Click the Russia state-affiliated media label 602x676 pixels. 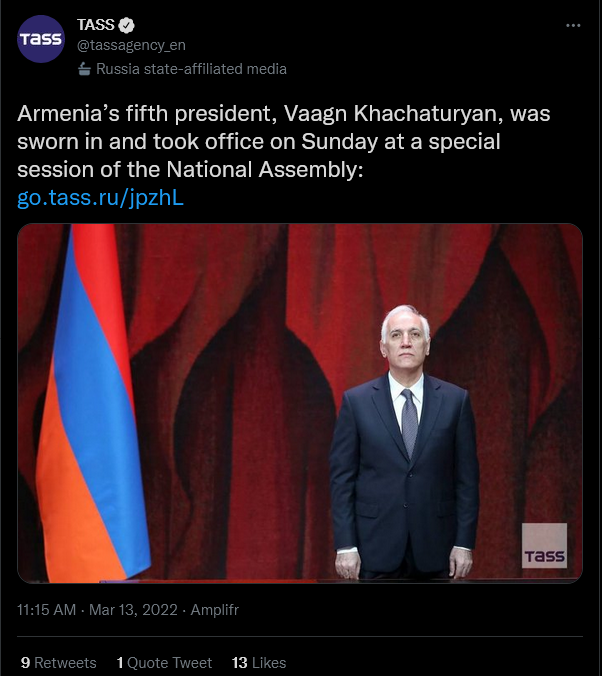tap(191, 69)
